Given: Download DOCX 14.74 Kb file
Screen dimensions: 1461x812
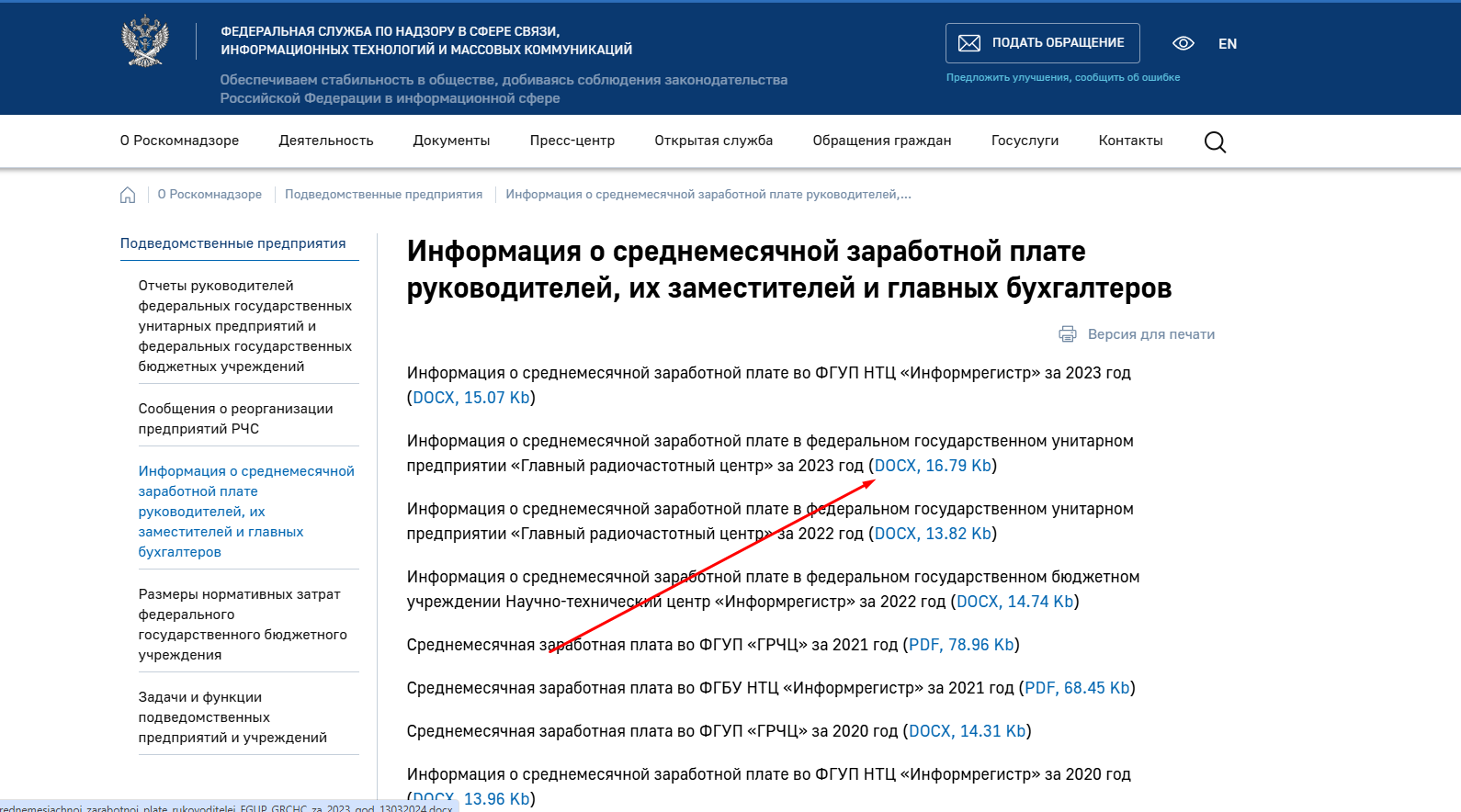Looking at the screenshot, I should coord(1015,602).
